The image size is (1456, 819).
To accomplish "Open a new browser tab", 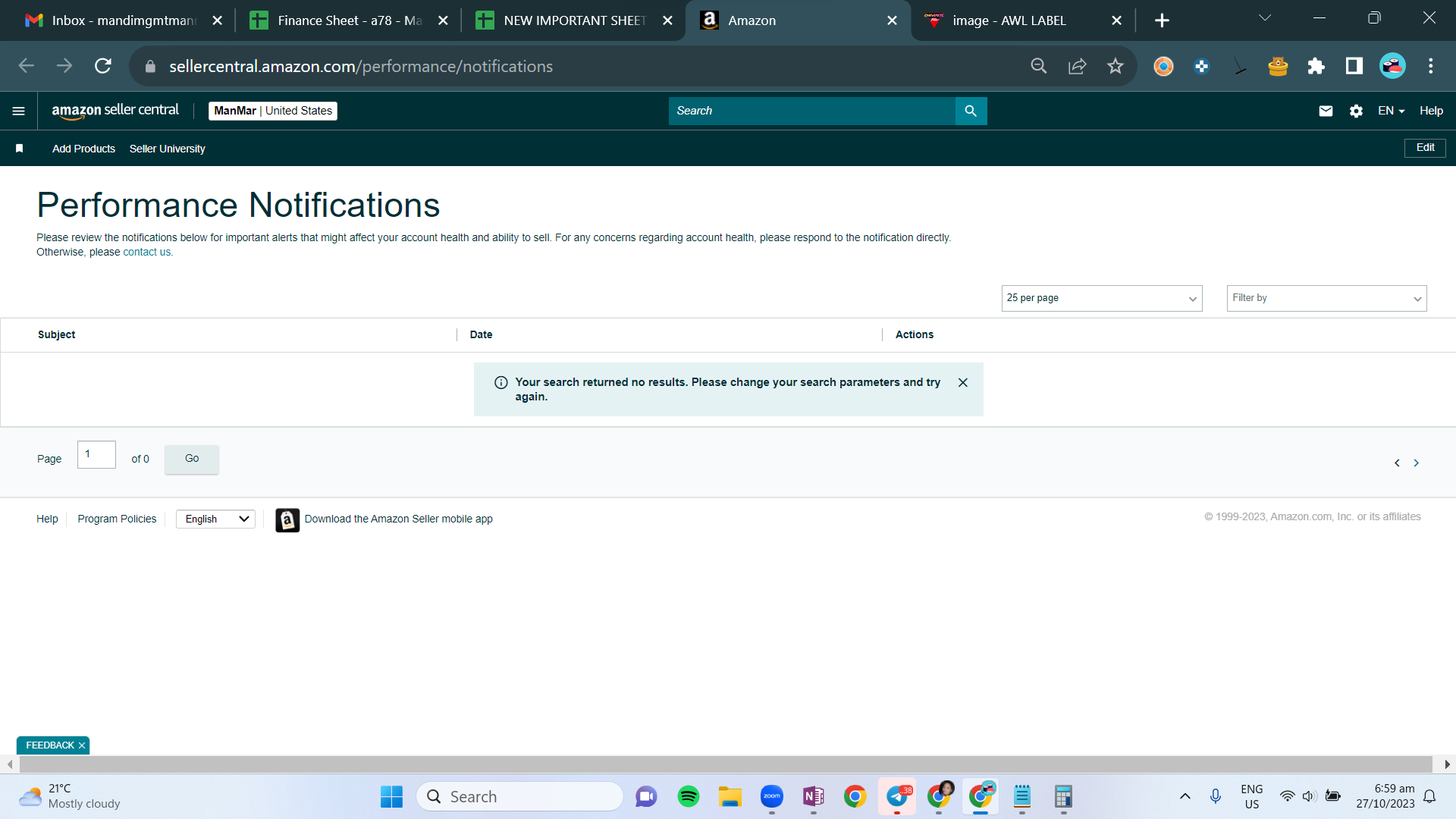I will 1162,20.
